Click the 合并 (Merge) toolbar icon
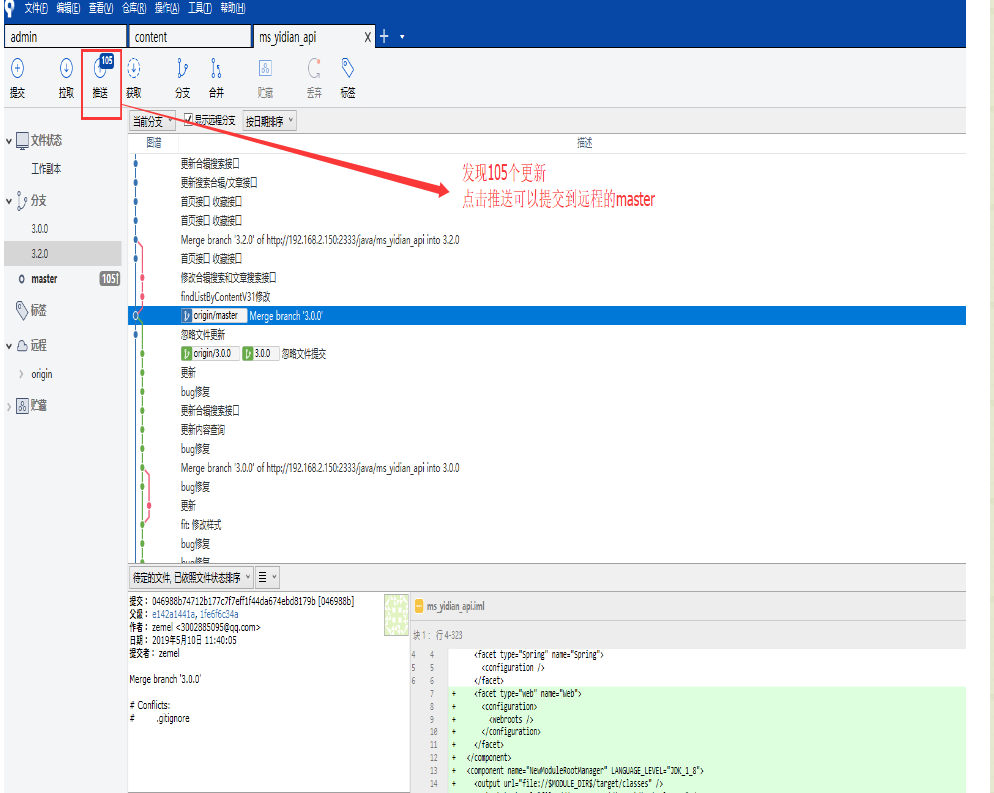Image resolution: width=994 pixels, height=793 pixels. tap(216, 77)
